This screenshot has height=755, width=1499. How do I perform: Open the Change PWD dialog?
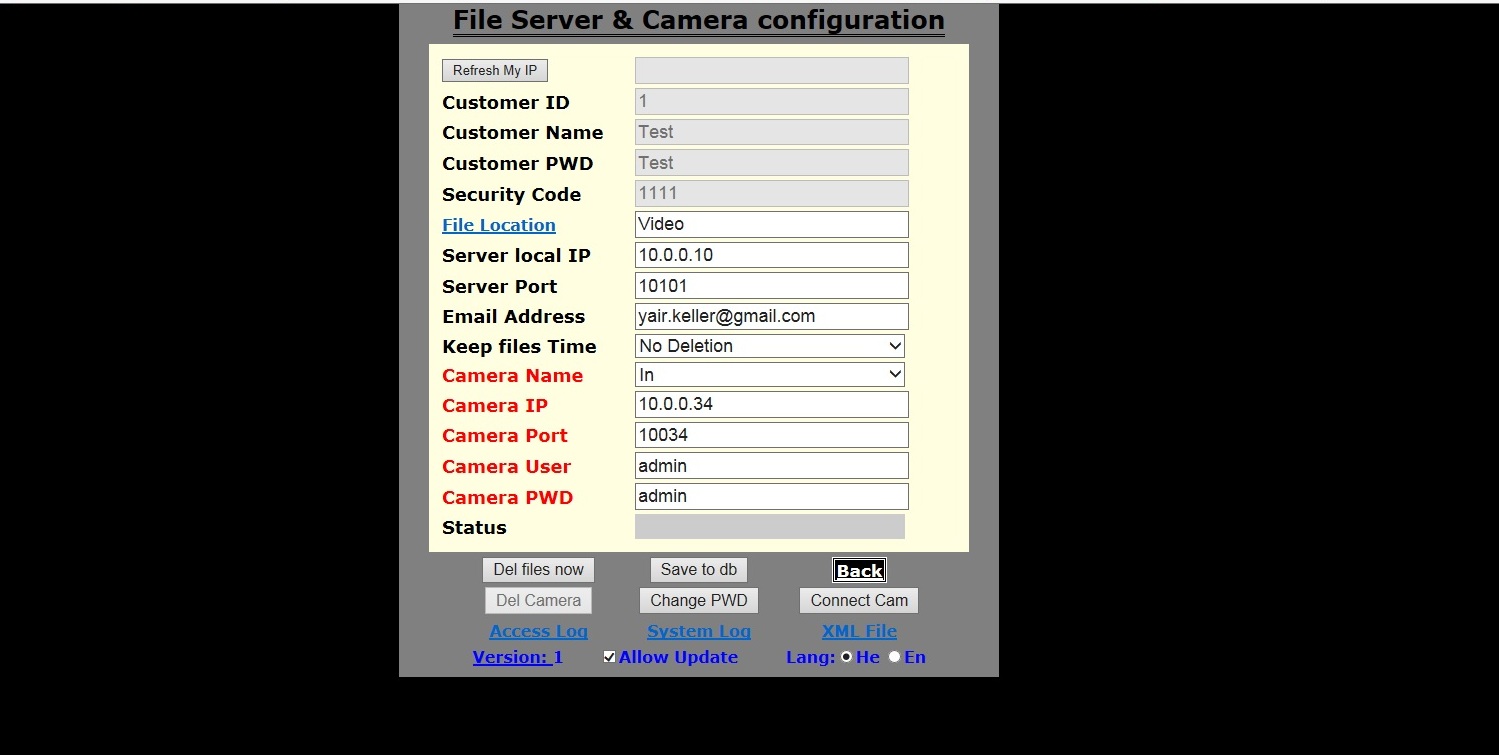click(698, 601)
